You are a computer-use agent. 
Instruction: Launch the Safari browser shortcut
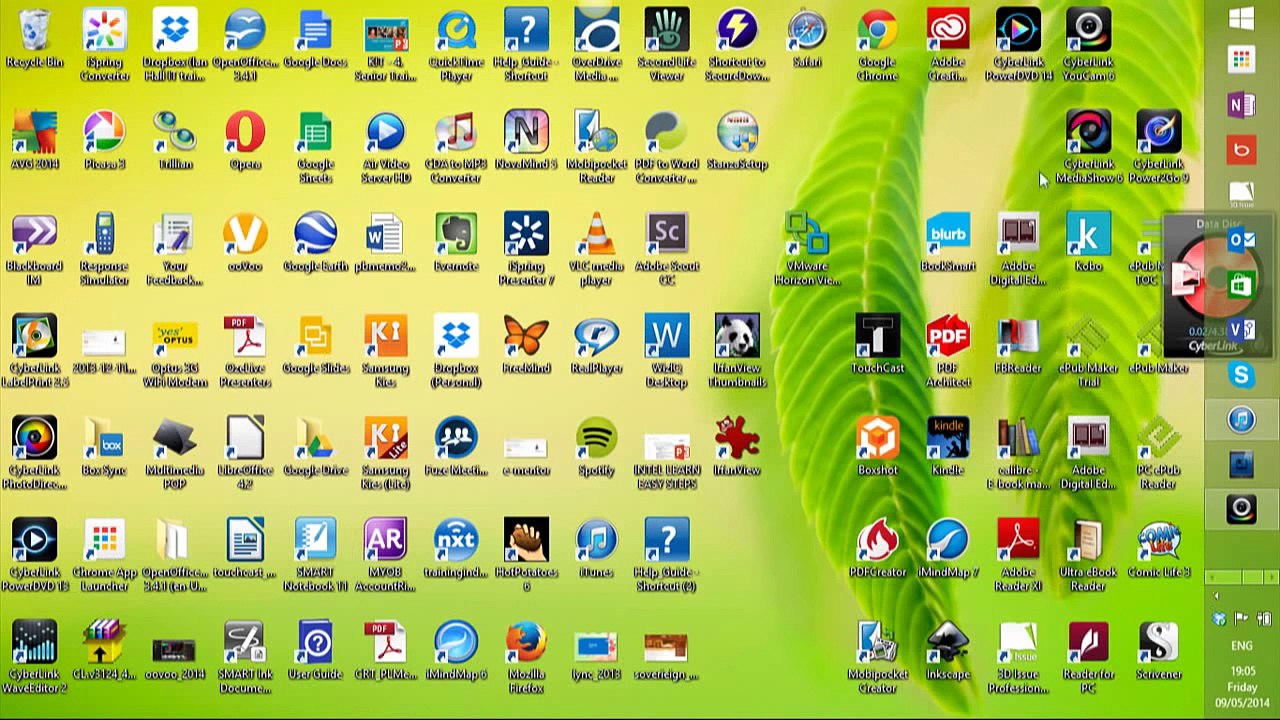coord(807,30)
